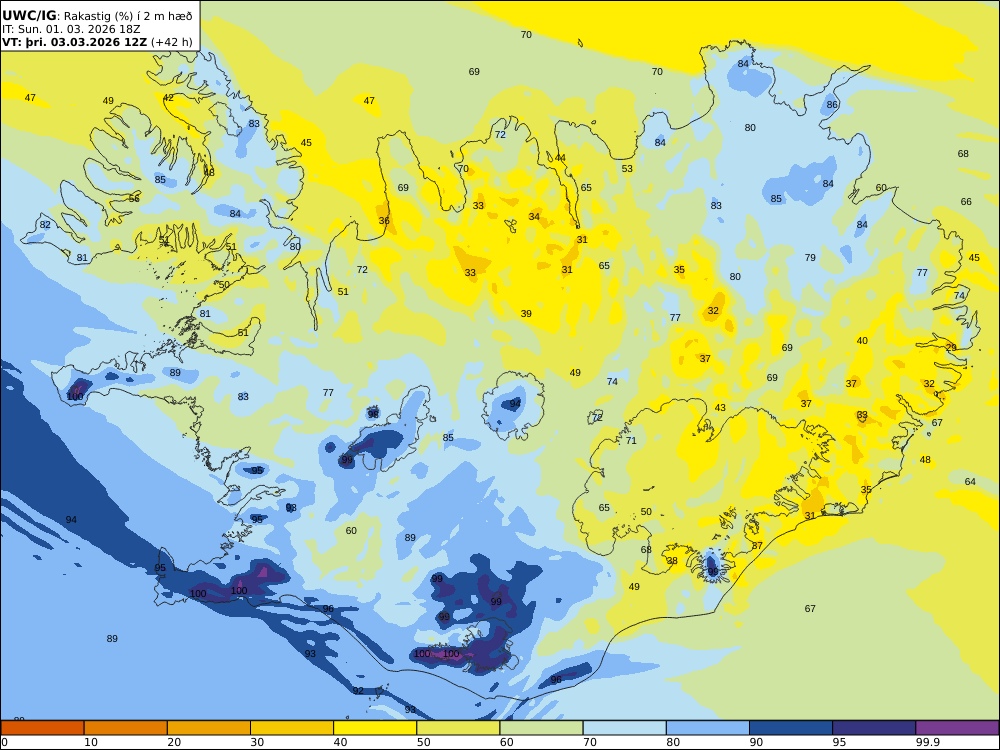Click the humidity value '64' on the map

tap(970, 482)
